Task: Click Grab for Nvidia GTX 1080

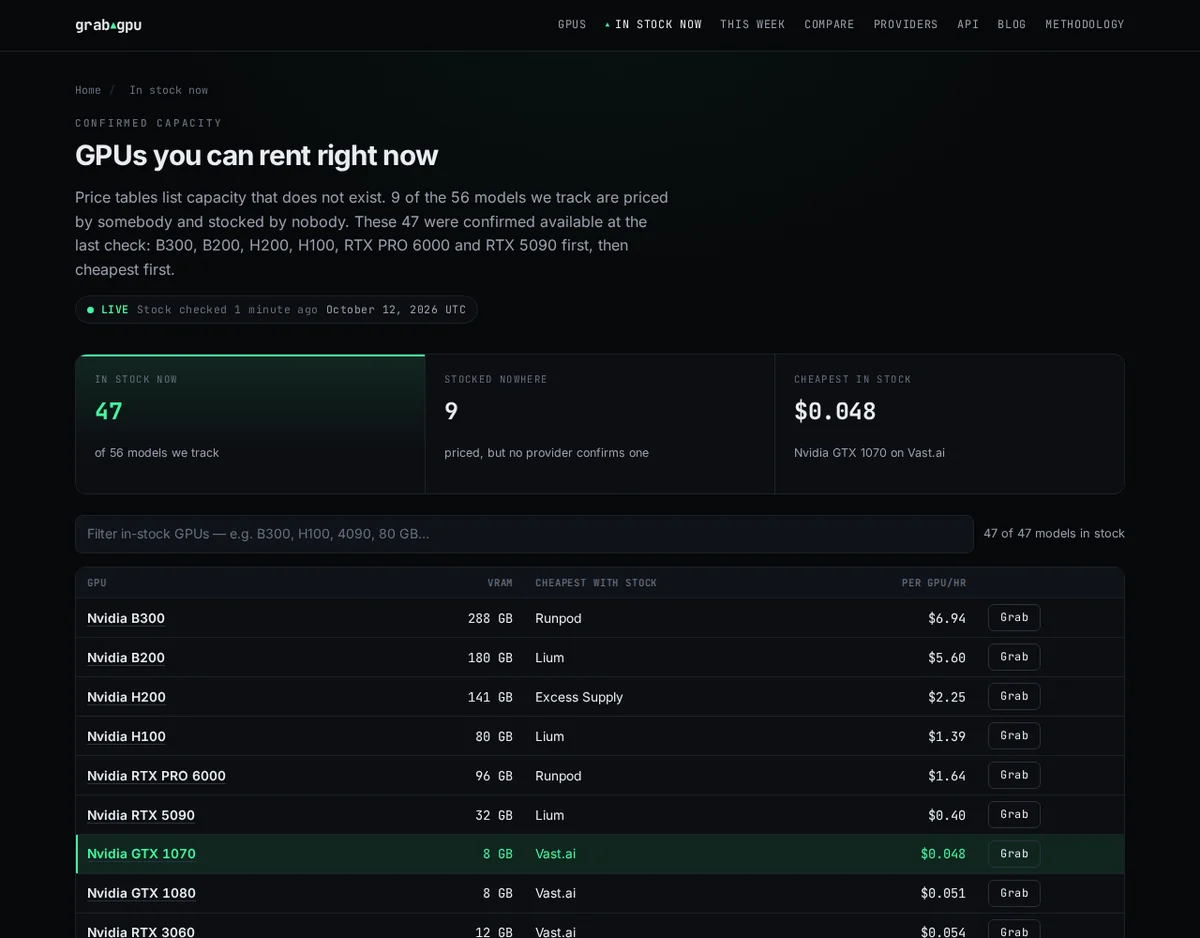Action: point(1014,893)
